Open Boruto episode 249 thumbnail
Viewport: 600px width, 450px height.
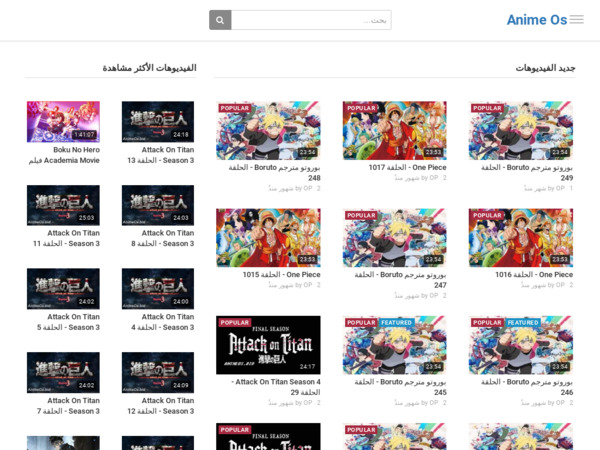pos(521,130)
